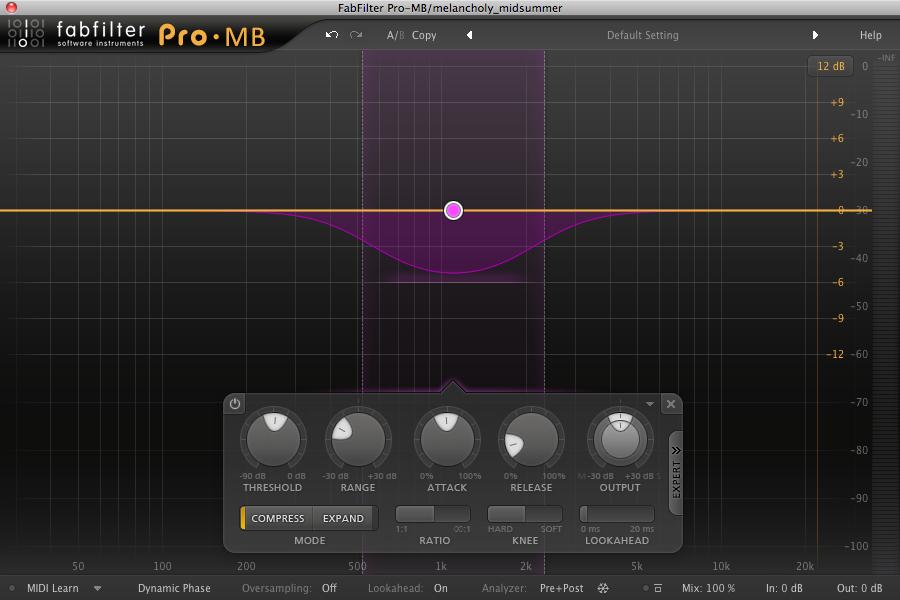Go to the next preset with right arrow
900x600 pixels.
[815, 35]
